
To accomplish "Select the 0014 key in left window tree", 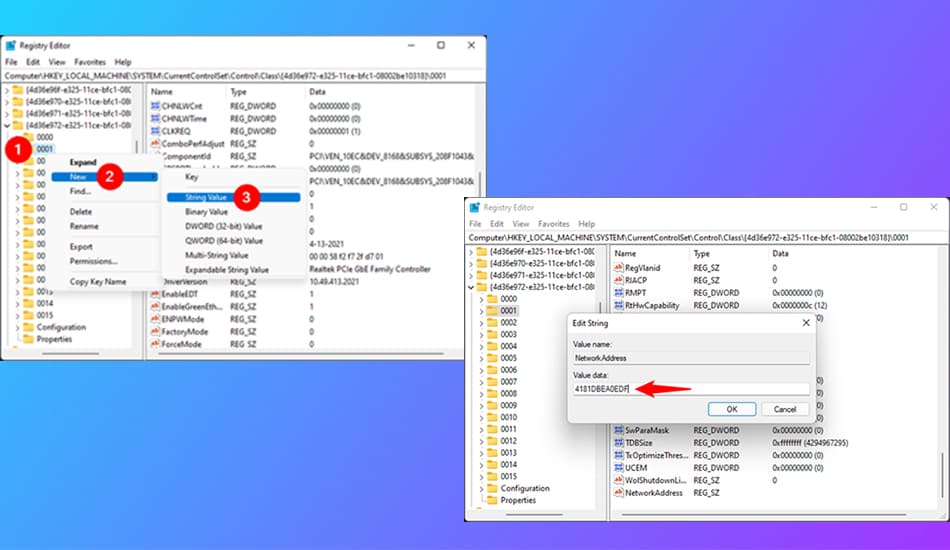I will [45, 303].
